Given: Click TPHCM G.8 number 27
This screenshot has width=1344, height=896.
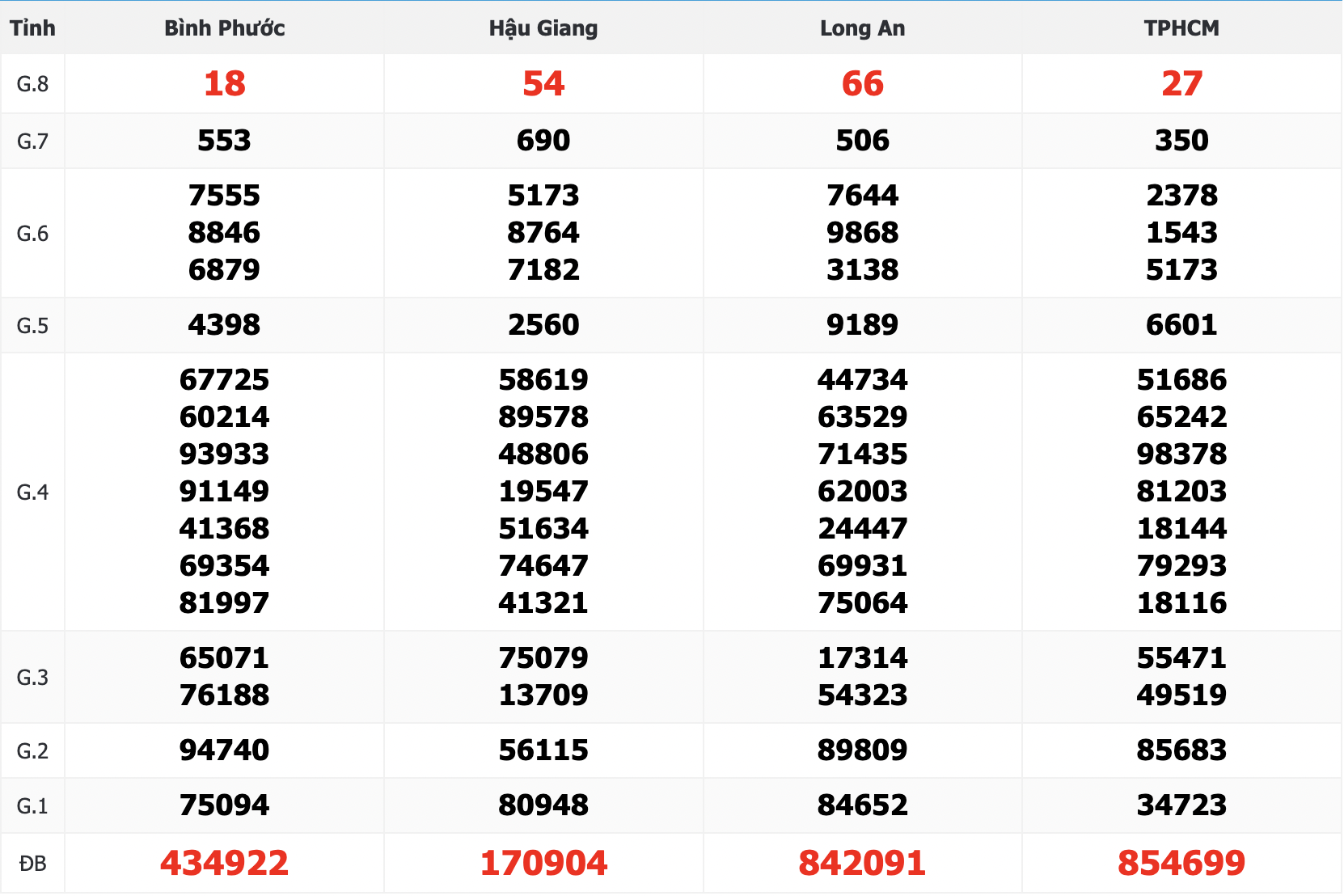Looking at the screenshot, I should tap(1181, 84).
